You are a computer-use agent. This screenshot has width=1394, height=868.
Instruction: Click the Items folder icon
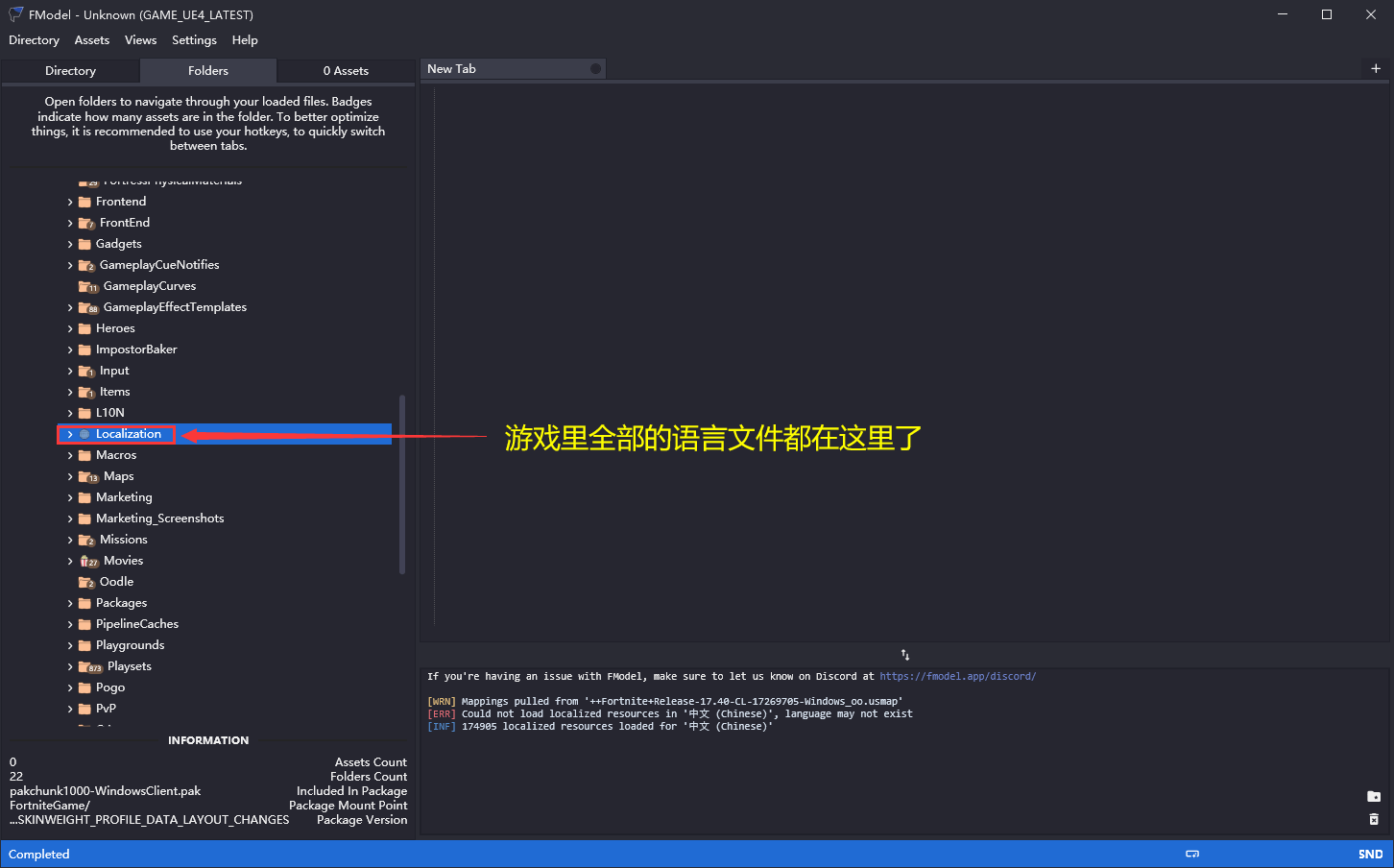(x=86, y=392)
